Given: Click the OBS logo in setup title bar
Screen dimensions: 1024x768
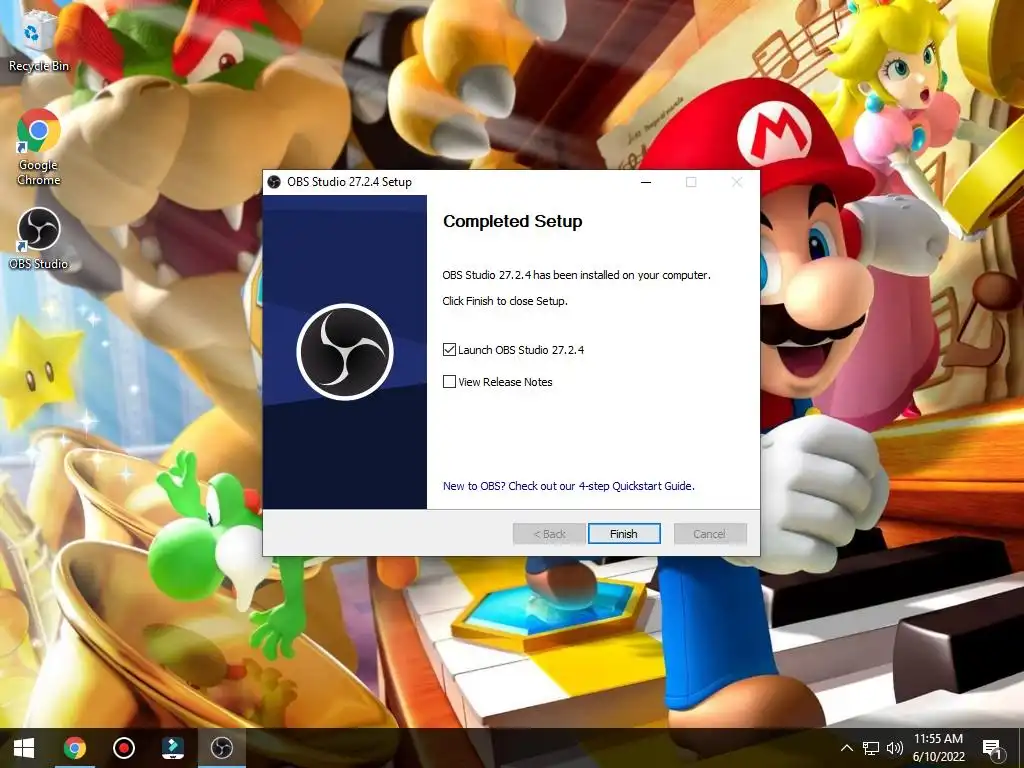Looking at the screenshot, I should point(274,182).
